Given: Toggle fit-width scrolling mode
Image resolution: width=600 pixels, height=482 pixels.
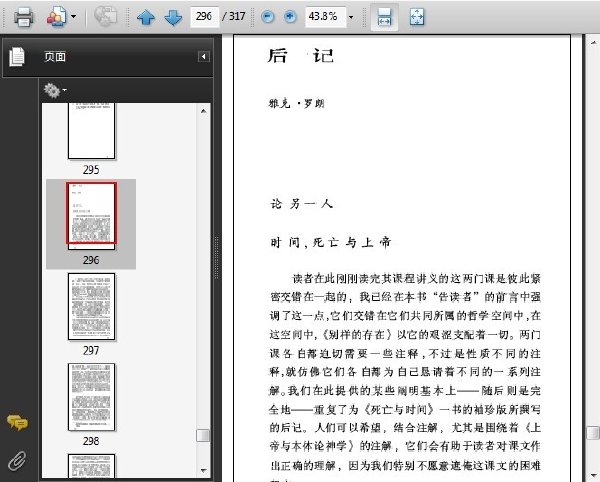Looking at the screenshot, I should pyautogui.click(x=384, y=17).
